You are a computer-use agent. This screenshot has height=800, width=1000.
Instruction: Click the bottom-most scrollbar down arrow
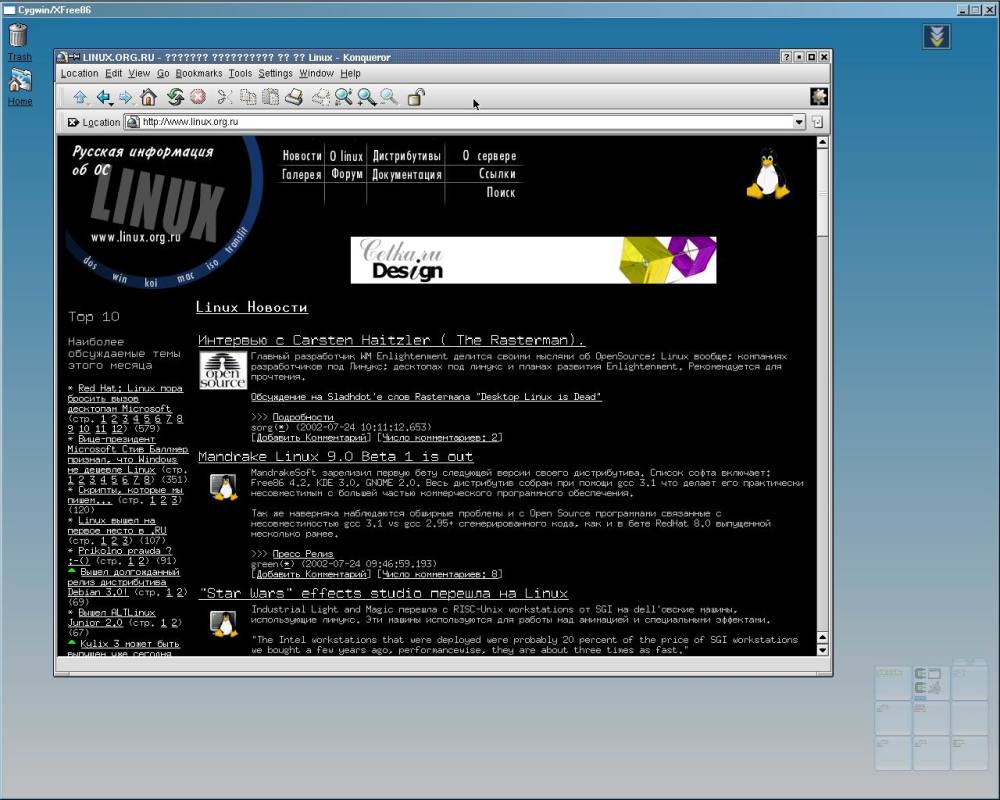pyautogui.click(x=822, y=650)
